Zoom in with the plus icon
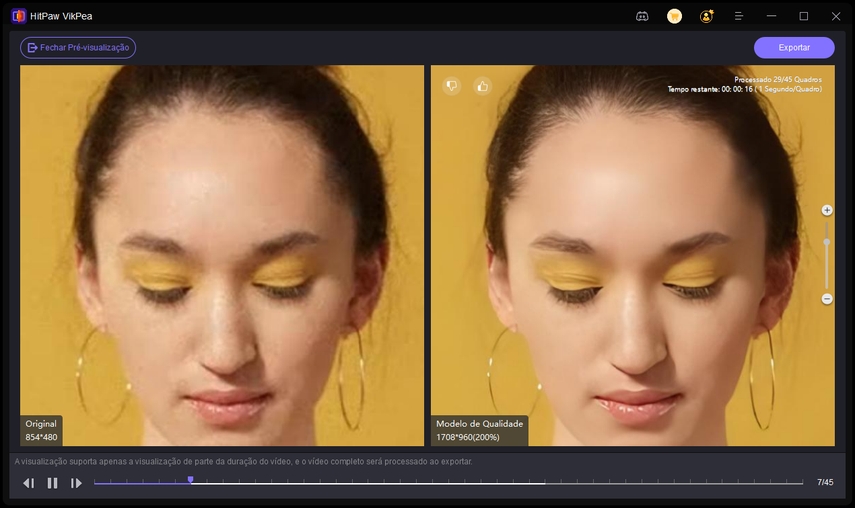 pos(827,210)
